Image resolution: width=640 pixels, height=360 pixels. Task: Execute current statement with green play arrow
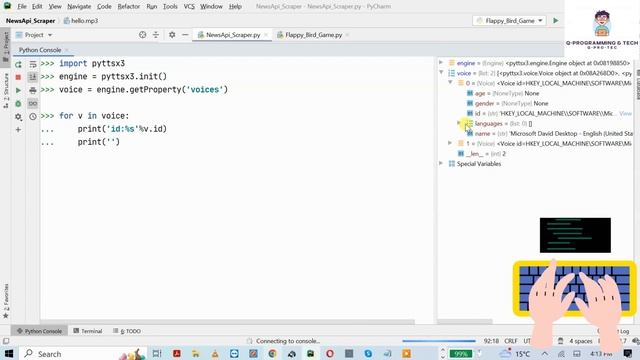pyautogui.click(x=18, y=90)
